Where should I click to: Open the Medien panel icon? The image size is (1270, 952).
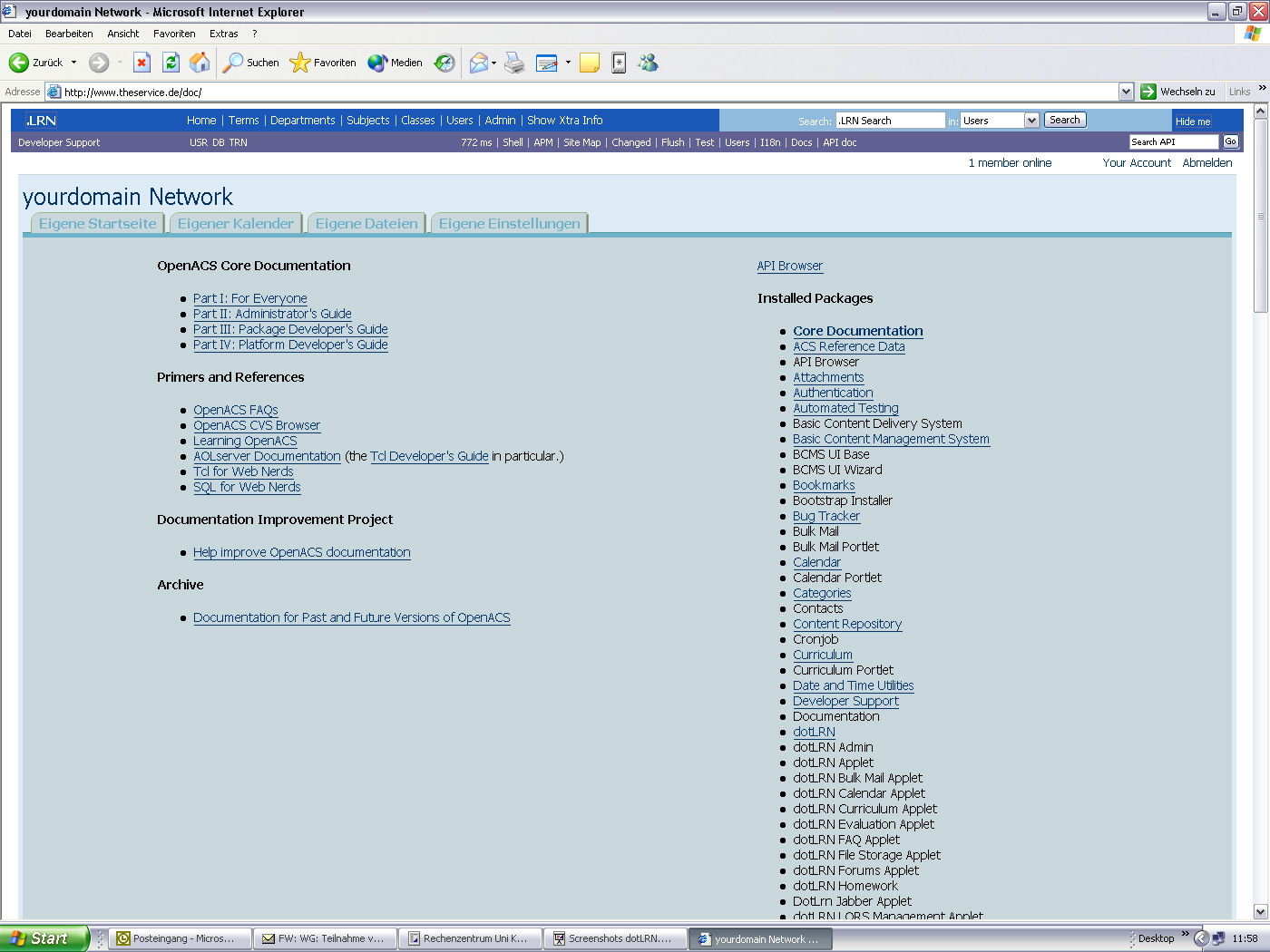[x=376, y=63]
